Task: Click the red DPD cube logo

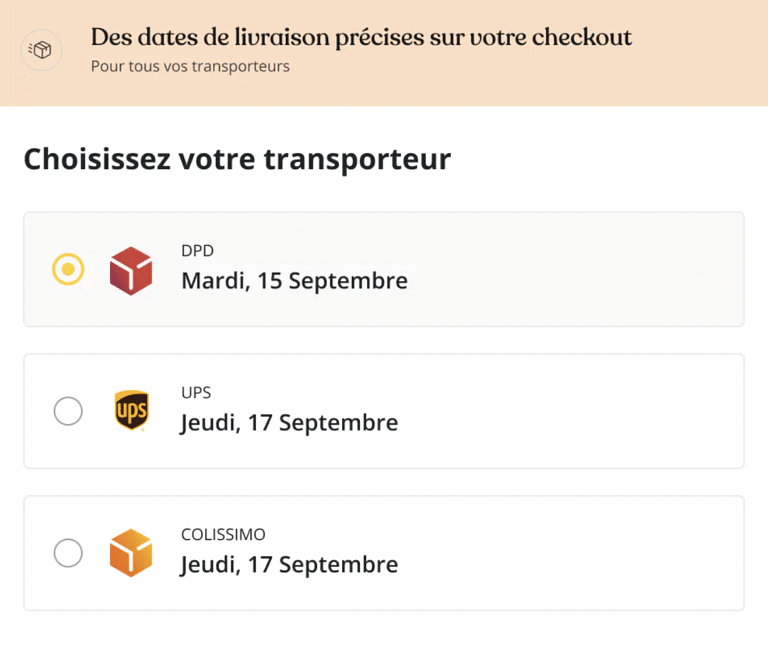Action: (x=131, y=270)
